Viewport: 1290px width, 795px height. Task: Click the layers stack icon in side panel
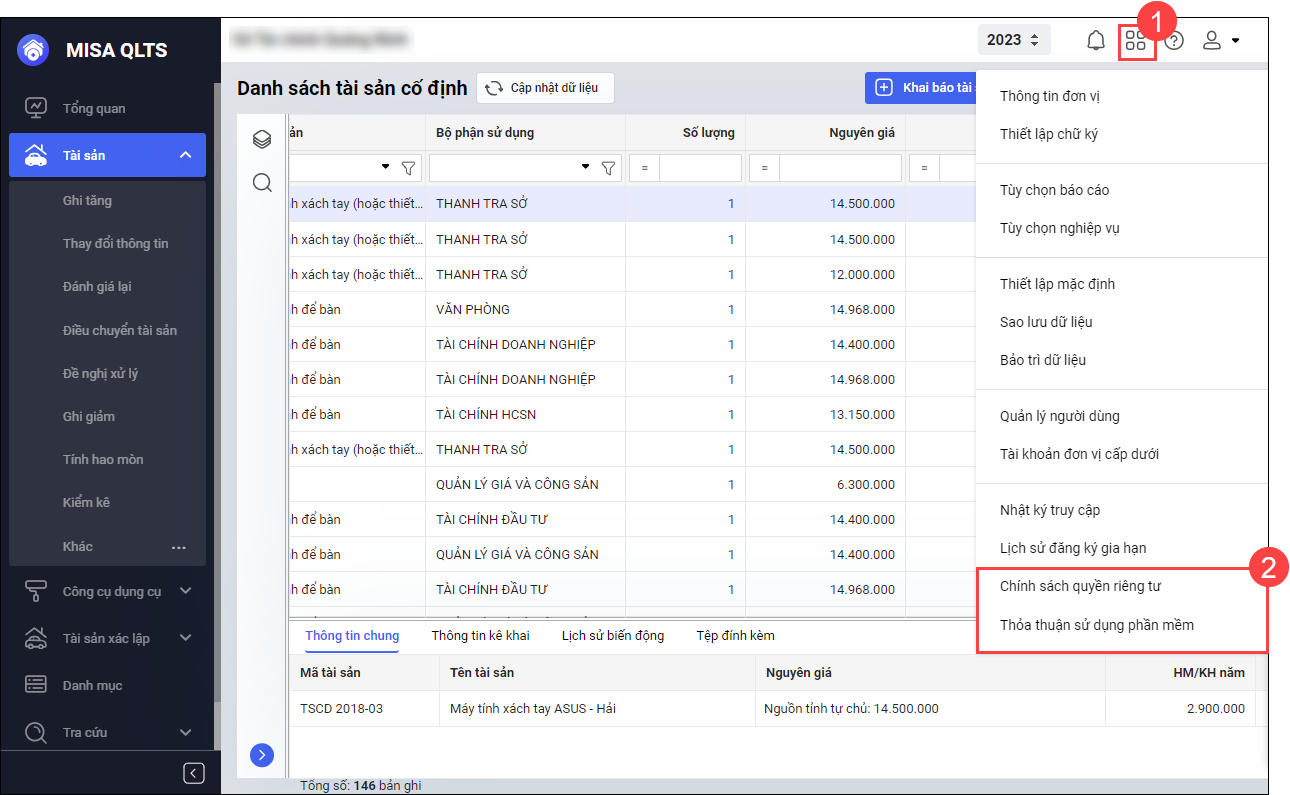pos(262,139)
